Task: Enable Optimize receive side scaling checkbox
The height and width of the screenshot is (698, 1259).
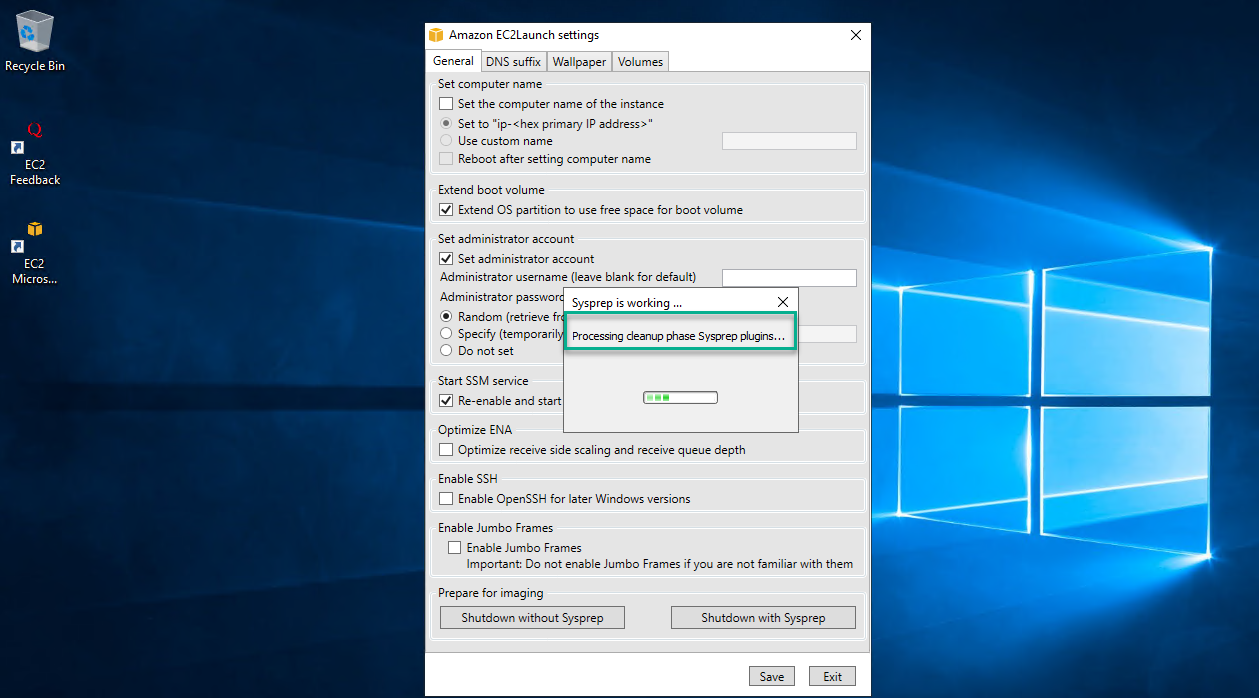Action: click(x=446, y=450)
